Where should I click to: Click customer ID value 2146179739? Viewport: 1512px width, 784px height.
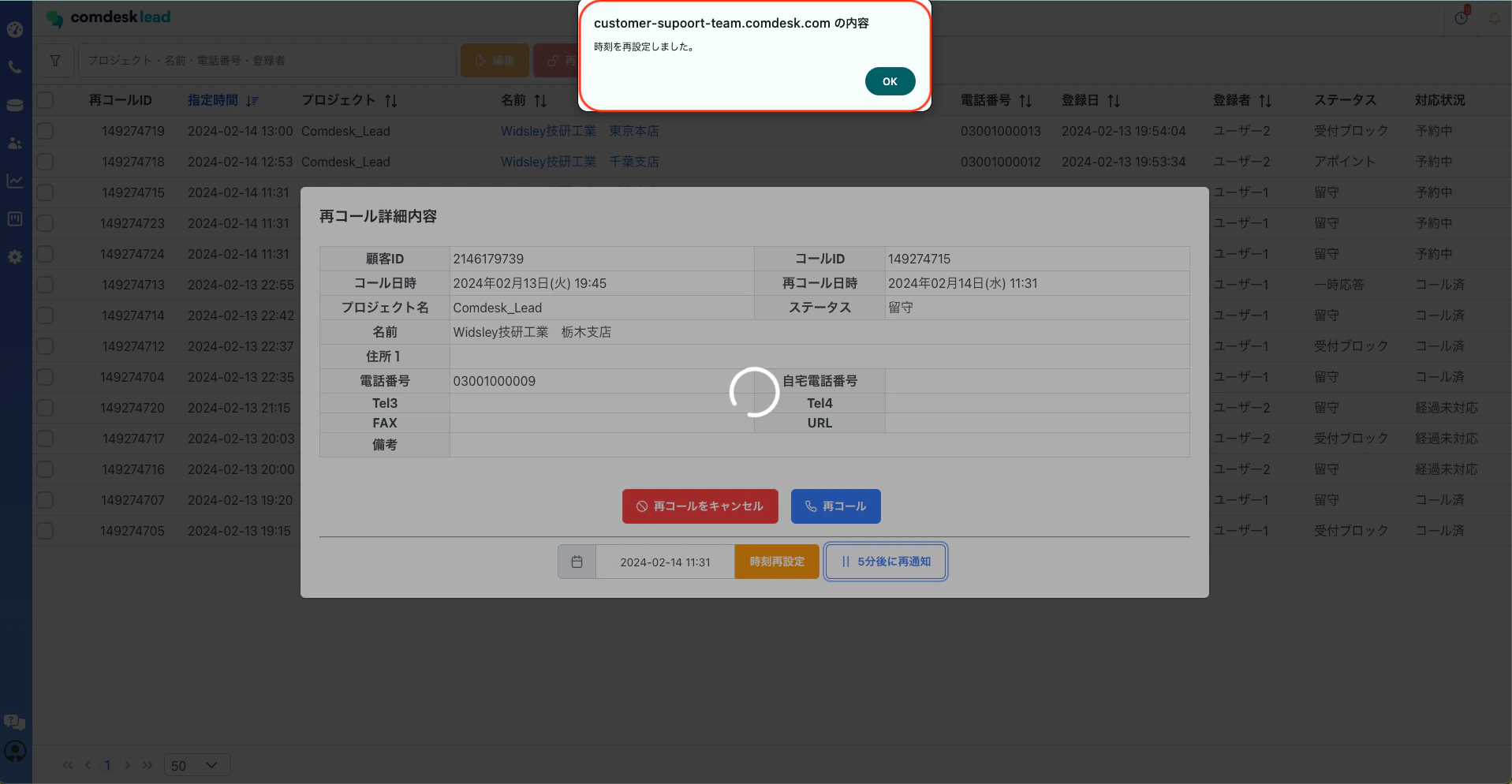[x=488, y=259]
